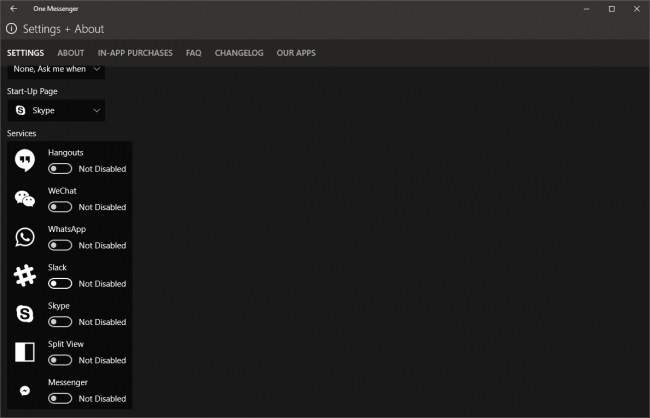Click the Services section heading

pyautogui.click(x=22, y=134)
